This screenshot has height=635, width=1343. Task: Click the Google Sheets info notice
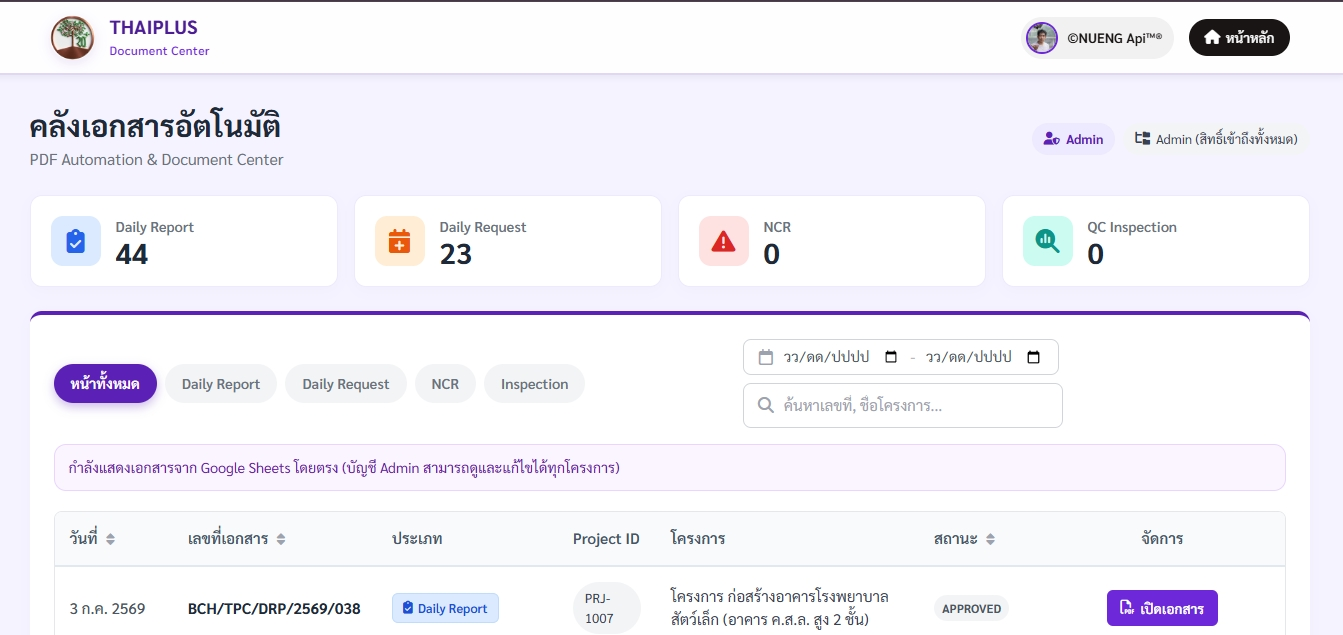click(x=670, y=467)
